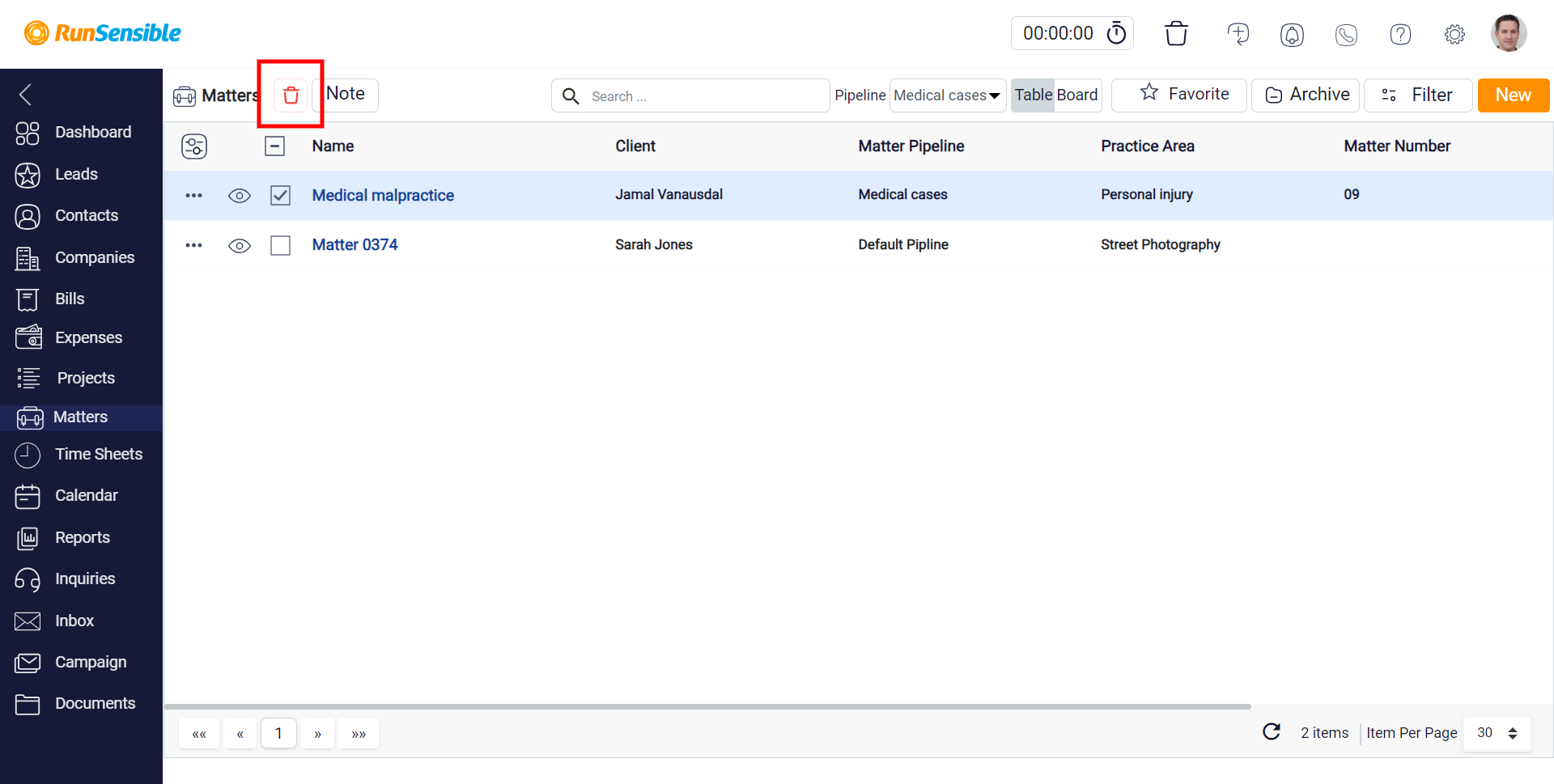Click the Time Sheets clock icon

[28, 456]
